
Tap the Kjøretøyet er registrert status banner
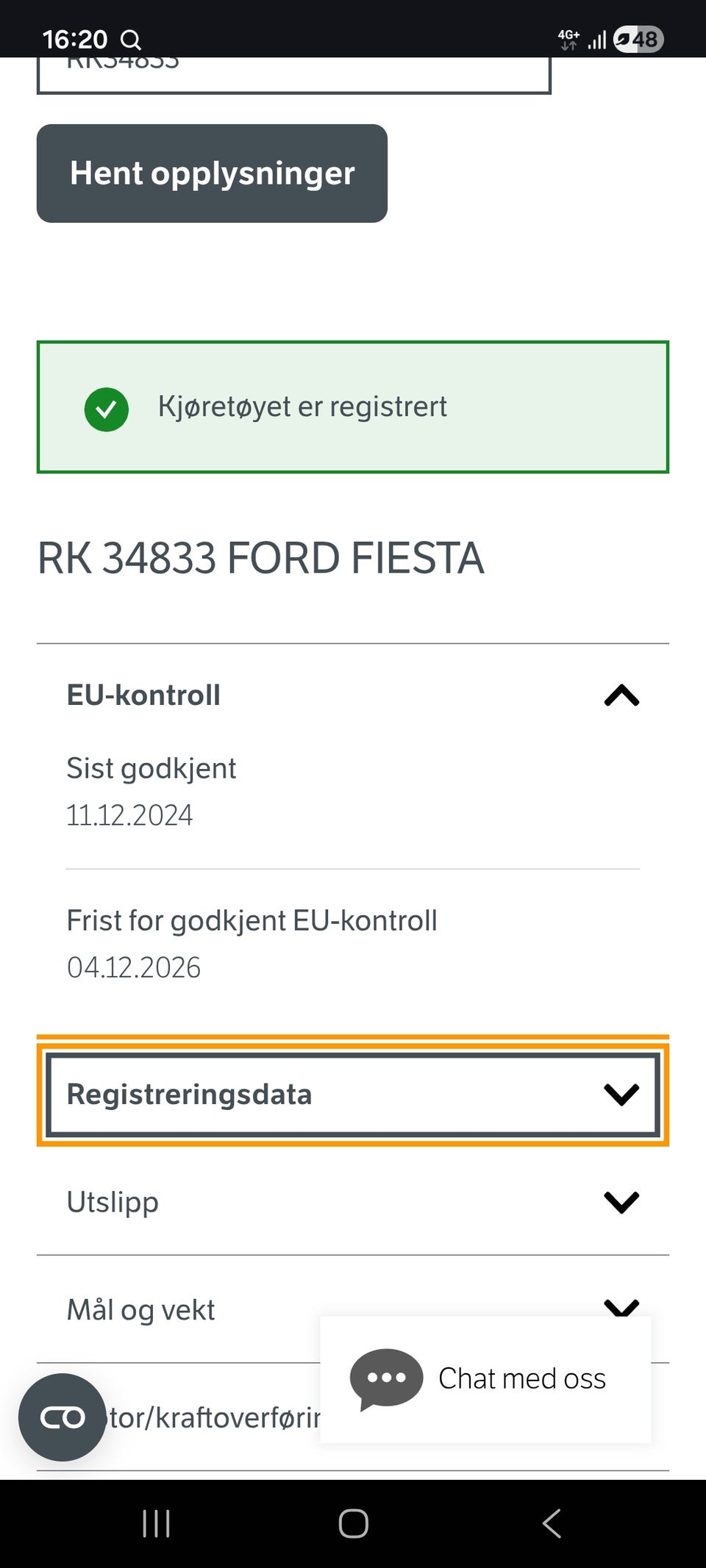(x=353, y=407)
